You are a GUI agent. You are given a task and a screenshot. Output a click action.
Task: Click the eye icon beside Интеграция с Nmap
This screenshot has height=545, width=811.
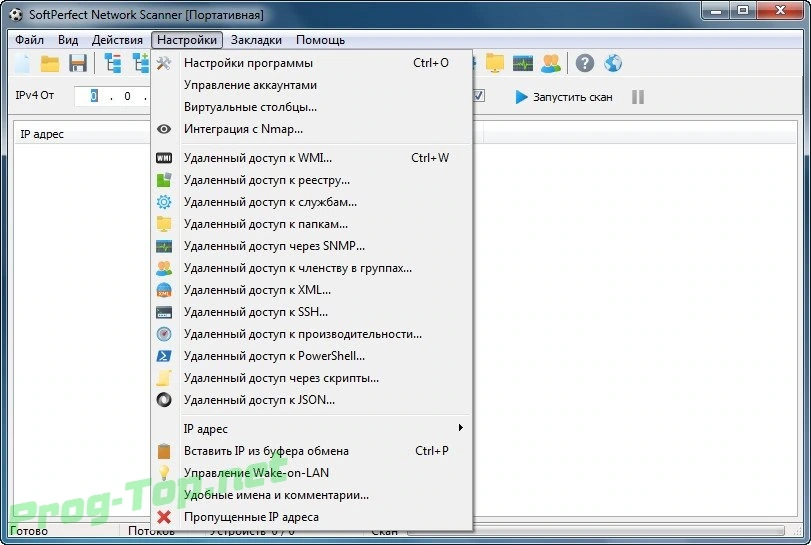pos(164,129)
